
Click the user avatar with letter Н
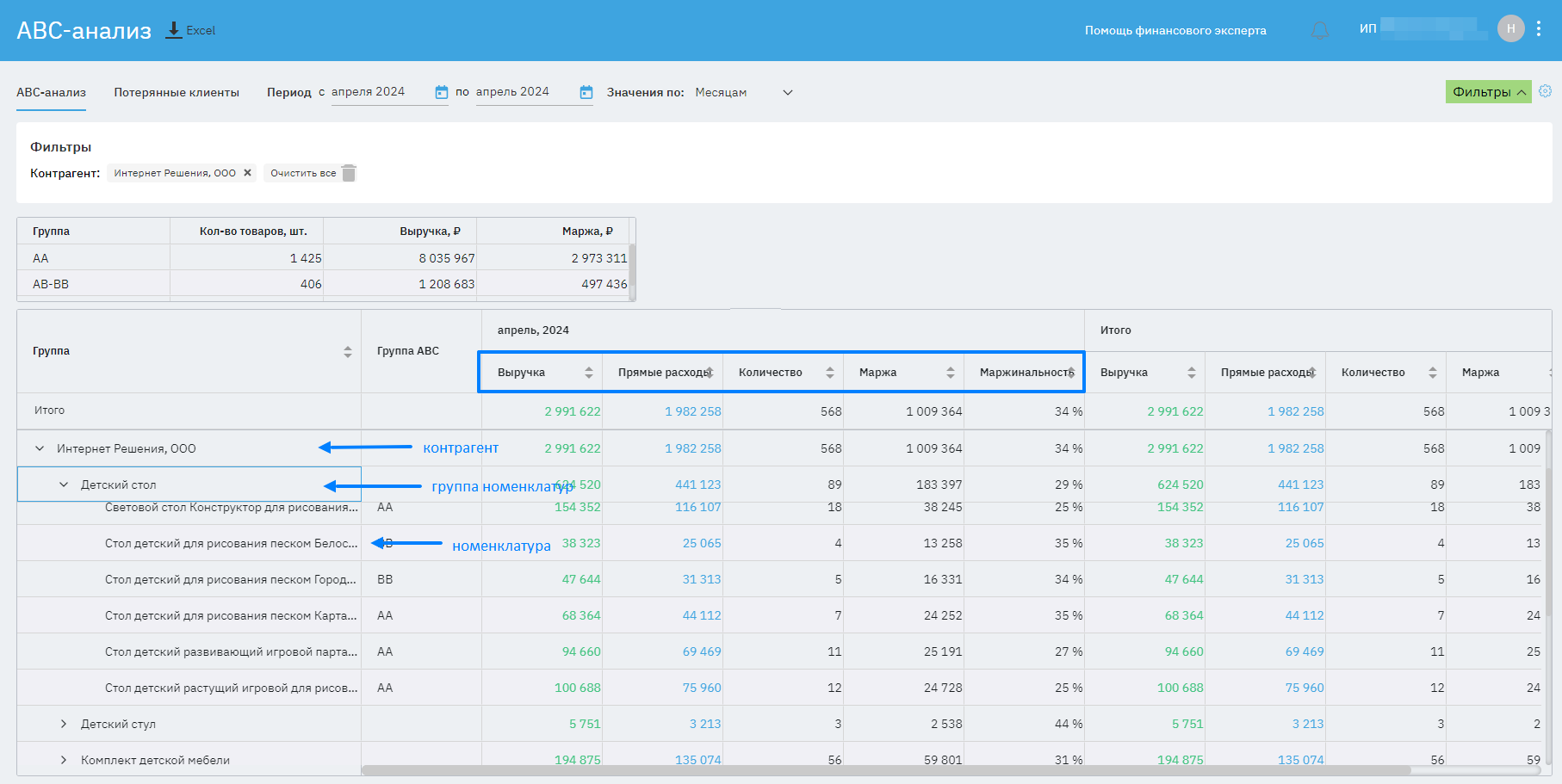tap(1510, 29)
